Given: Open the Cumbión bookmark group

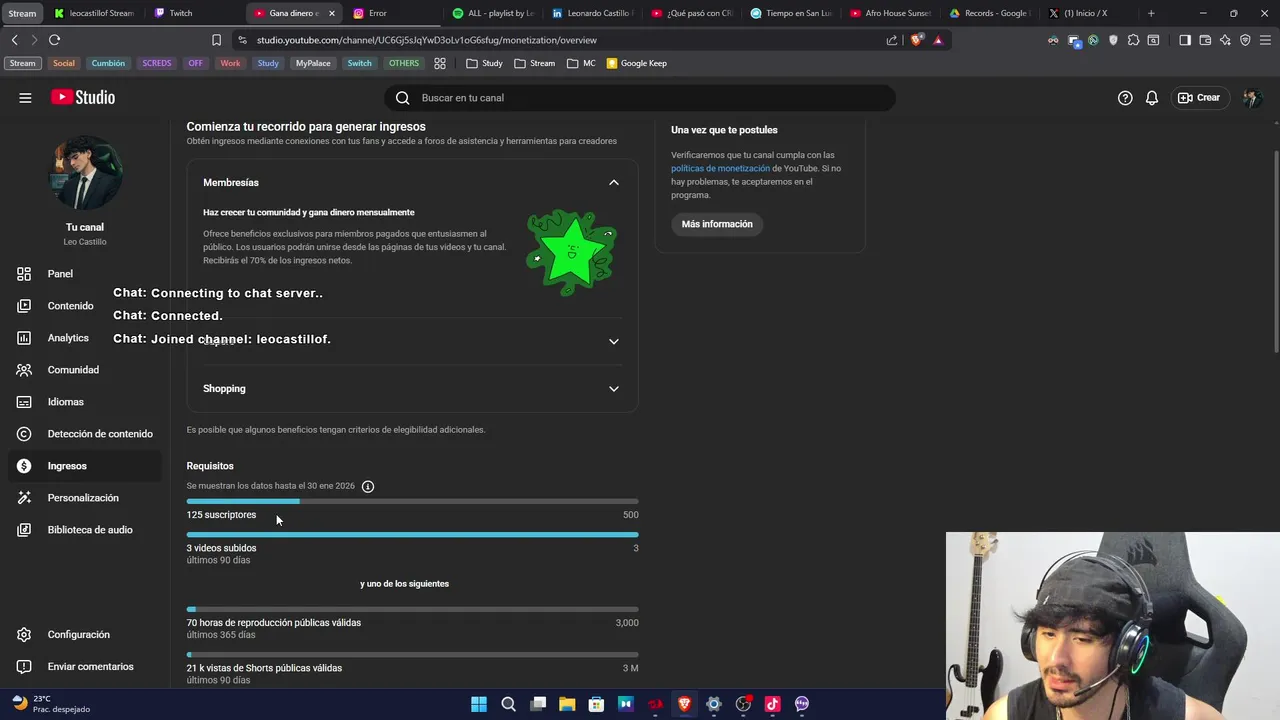Looking at the screenshot, I should pos(108,63).
